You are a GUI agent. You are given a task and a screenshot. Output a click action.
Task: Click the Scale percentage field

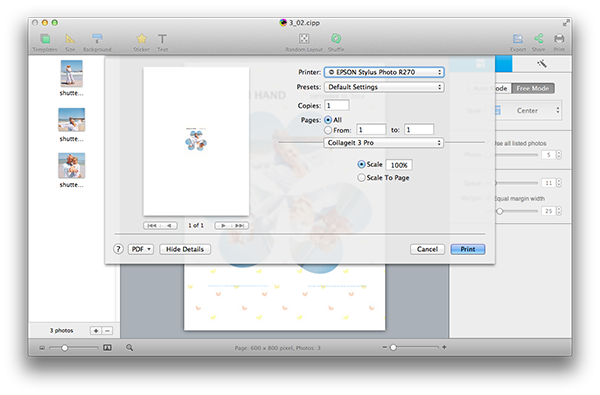coord(399,165)
